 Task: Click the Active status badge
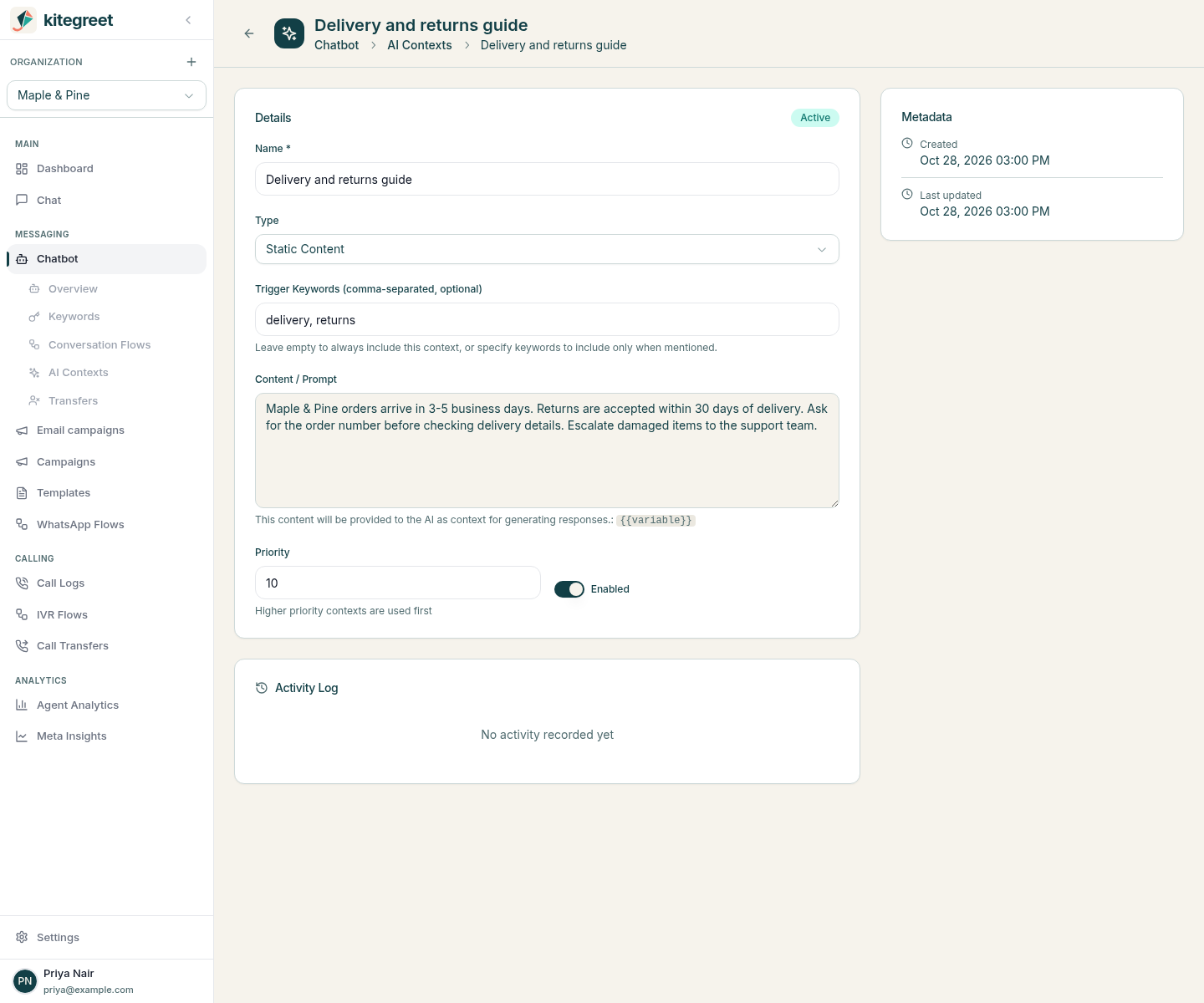815,118
